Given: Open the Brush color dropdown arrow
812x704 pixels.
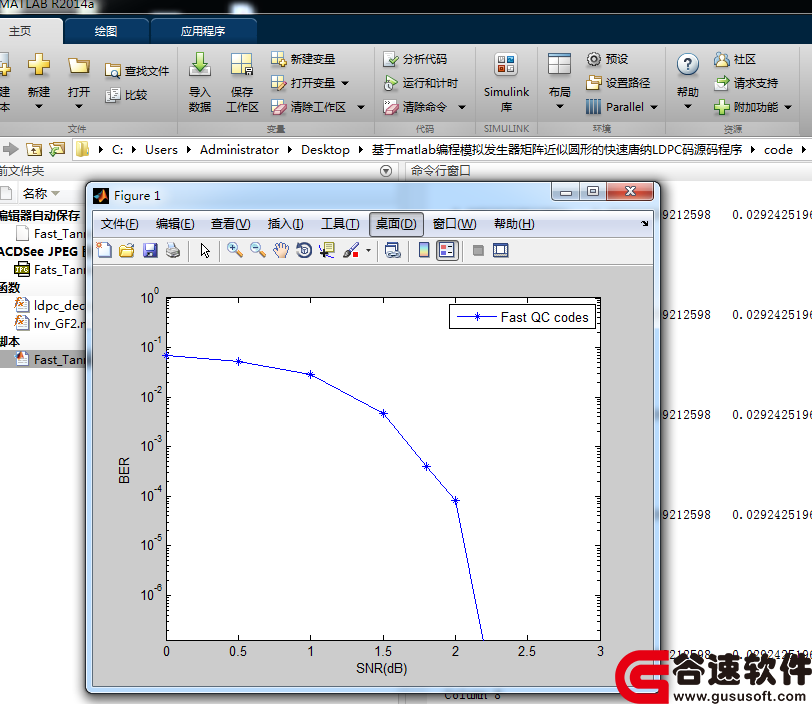Looking at the screenshot, I should pyautogui.click(x=368, y=251).
